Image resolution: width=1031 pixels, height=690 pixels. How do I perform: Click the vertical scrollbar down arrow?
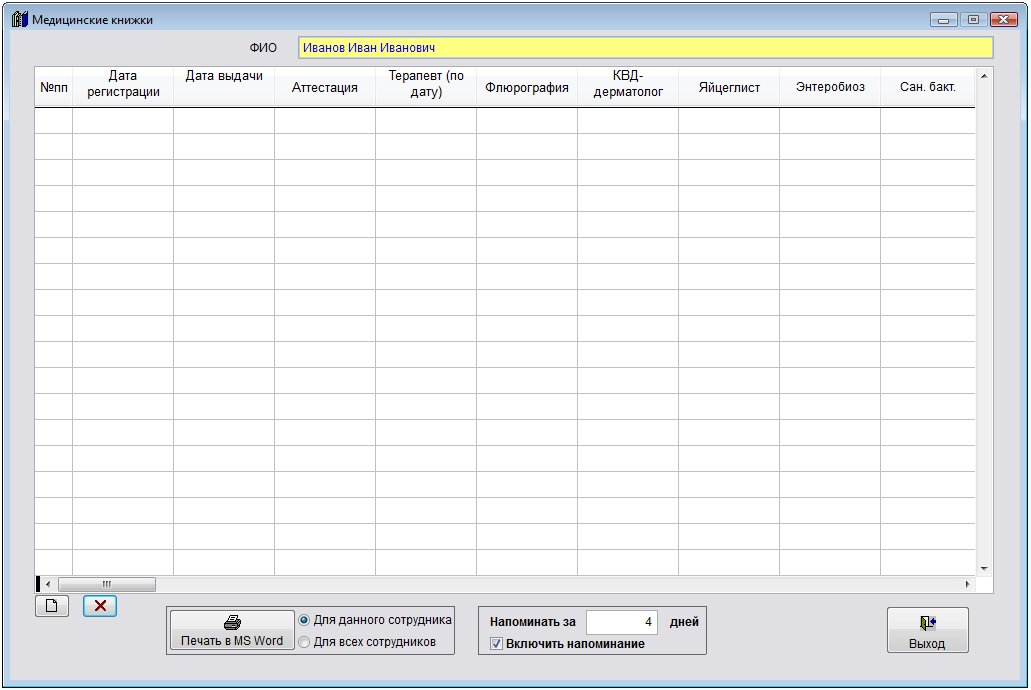(984, 568)
